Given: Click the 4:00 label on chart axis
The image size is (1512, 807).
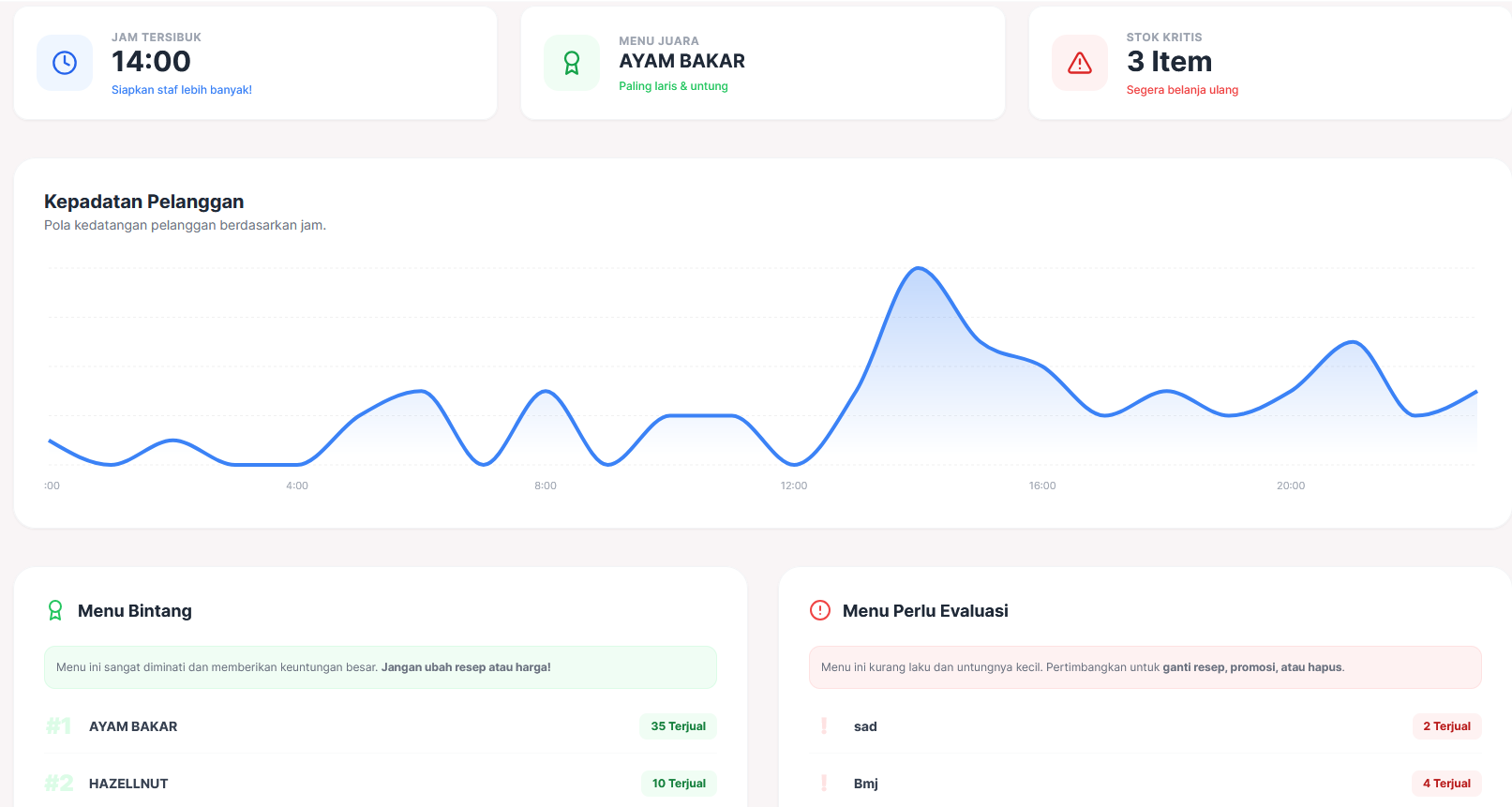Looking at the screenshot, I should click(297, 486).
